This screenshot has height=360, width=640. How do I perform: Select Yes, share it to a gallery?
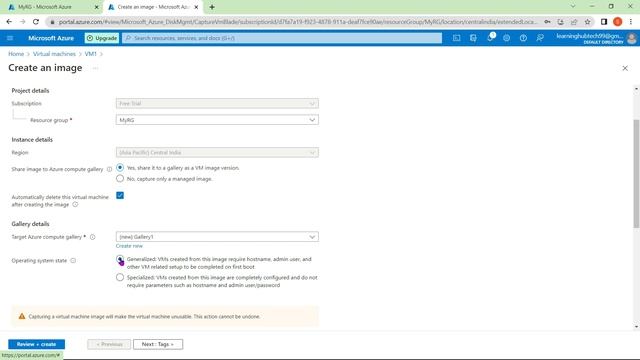tap(120, 167)
